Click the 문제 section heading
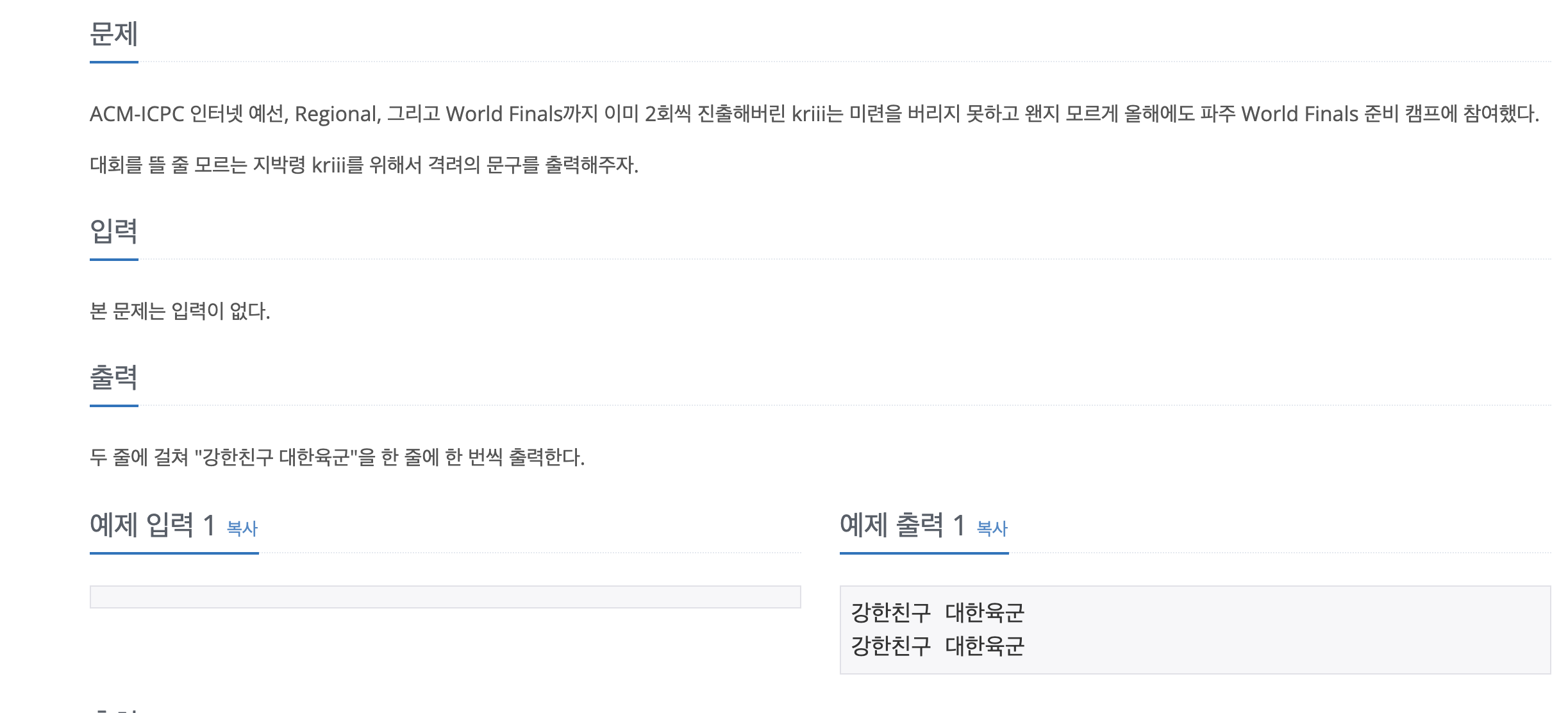Screen dimensions: 1568x713 click(114, 34)
